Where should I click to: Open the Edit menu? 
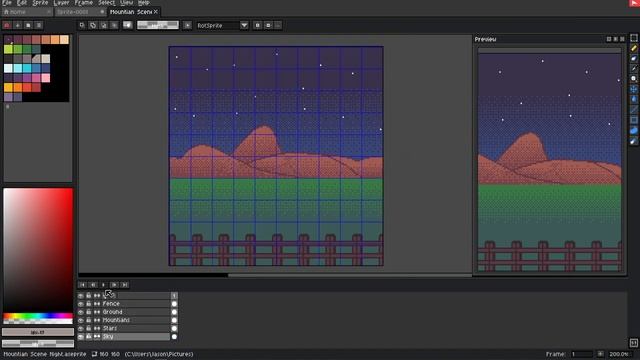click(22, 2)
